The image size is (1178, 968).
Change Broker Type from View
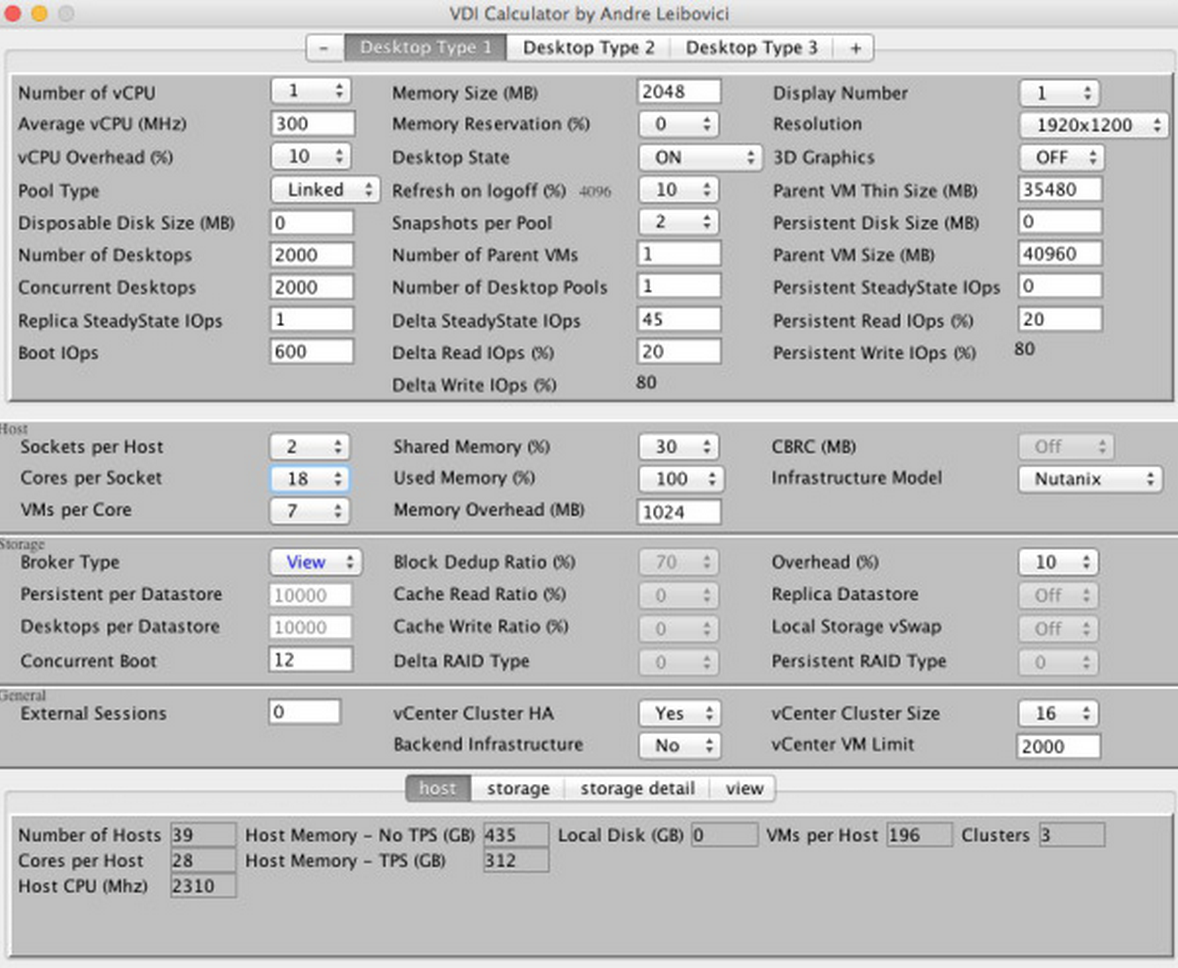(x=316, y=562)
